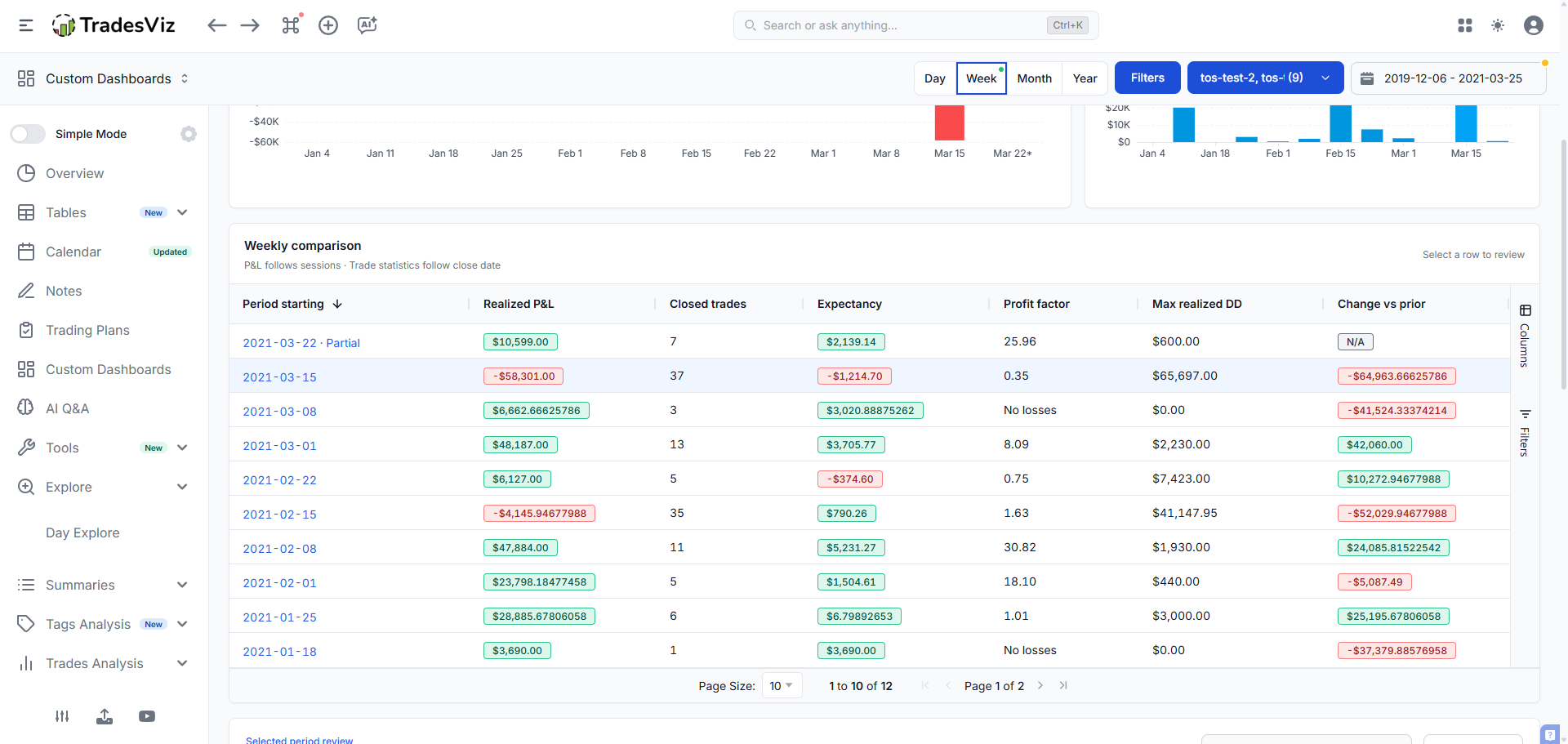Screen dimensions: 1568x744
Task: Open the video tutorials icon
Action: point(147,716)
